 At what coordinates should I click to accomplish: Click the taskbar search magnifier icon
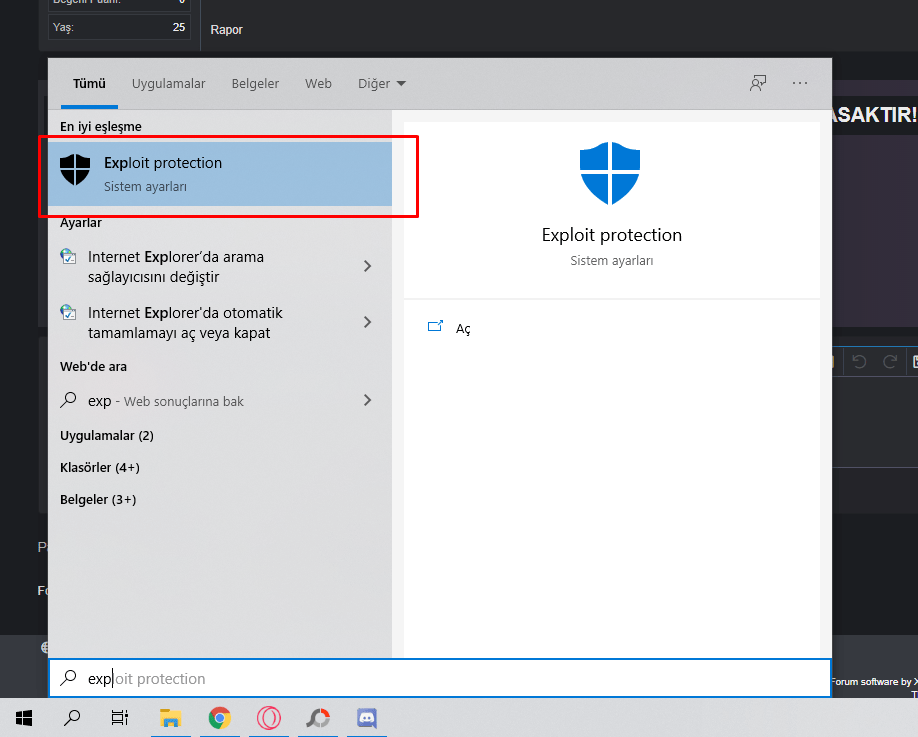pyautogui.click(x=72, y=718)
